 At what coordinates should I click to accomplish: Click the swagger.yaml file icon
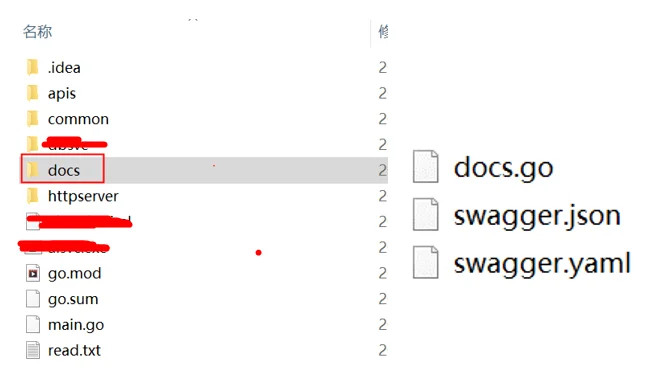pyautogui.click(x=425, y=263)
